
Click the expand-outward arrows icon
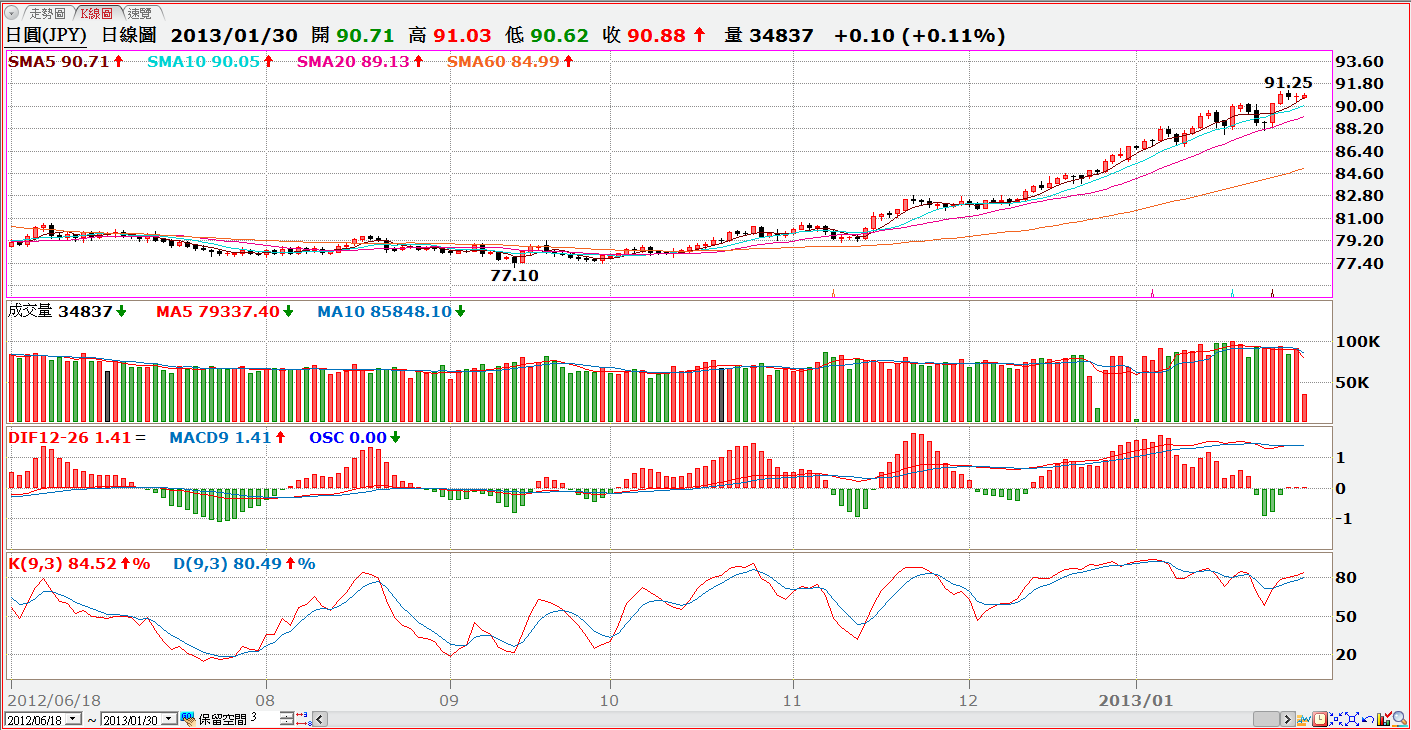(x=1353, y=719)
